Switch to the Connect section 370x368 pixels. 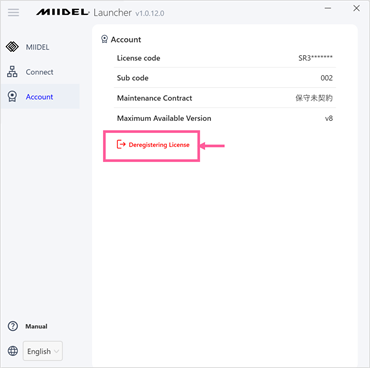click(40, 72)
